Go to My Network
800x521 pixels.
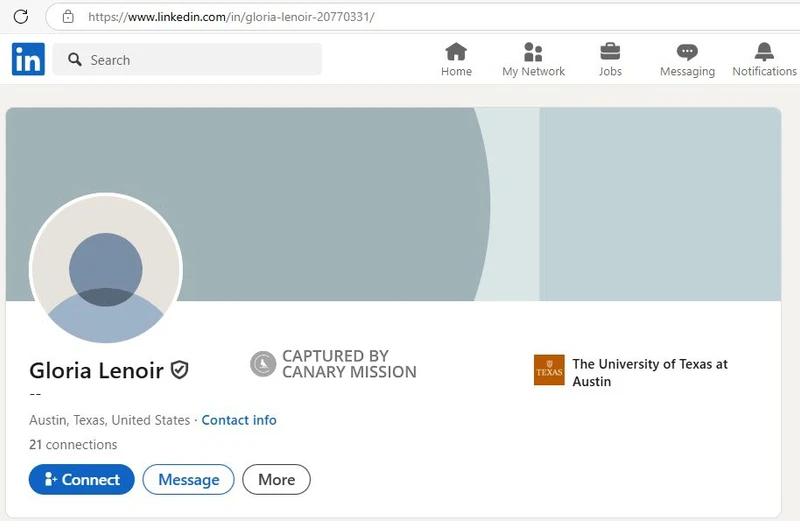(533, 60)
